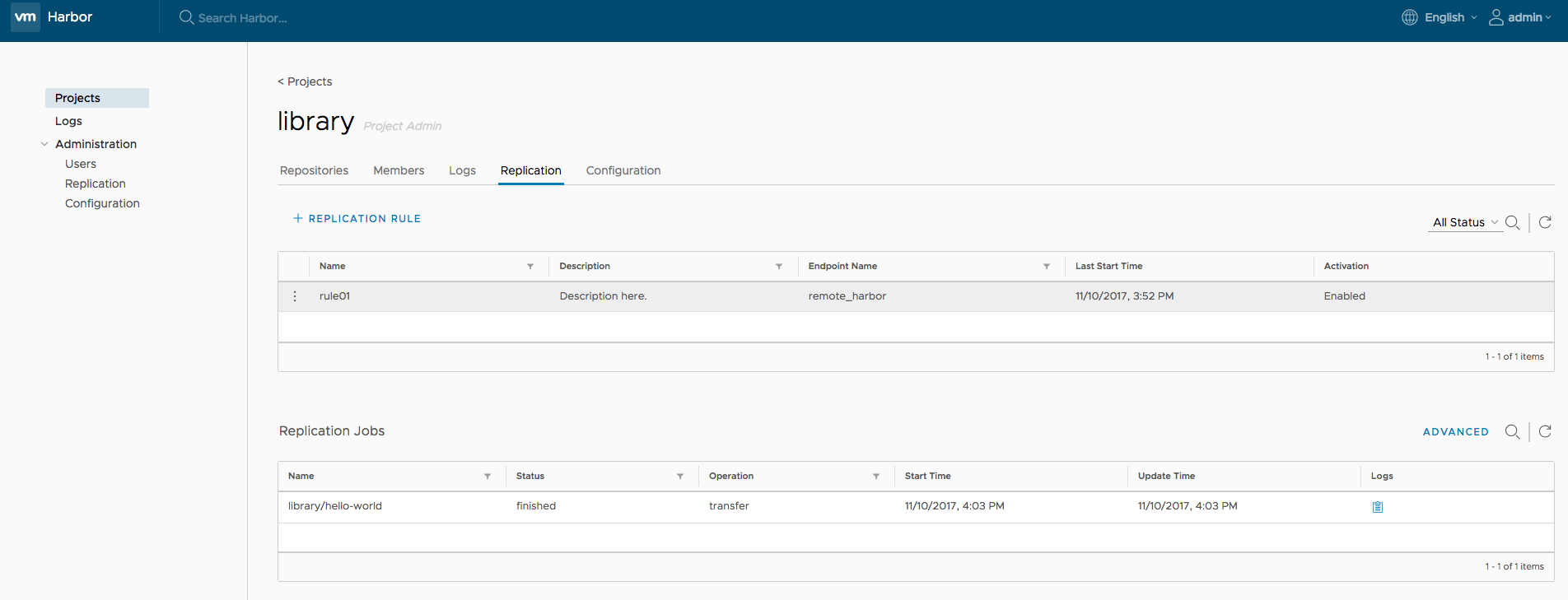The width and height of the screenshot is (1568, 600).
Task: Switch to the Members tab
Action: click(x=399, y=170)
